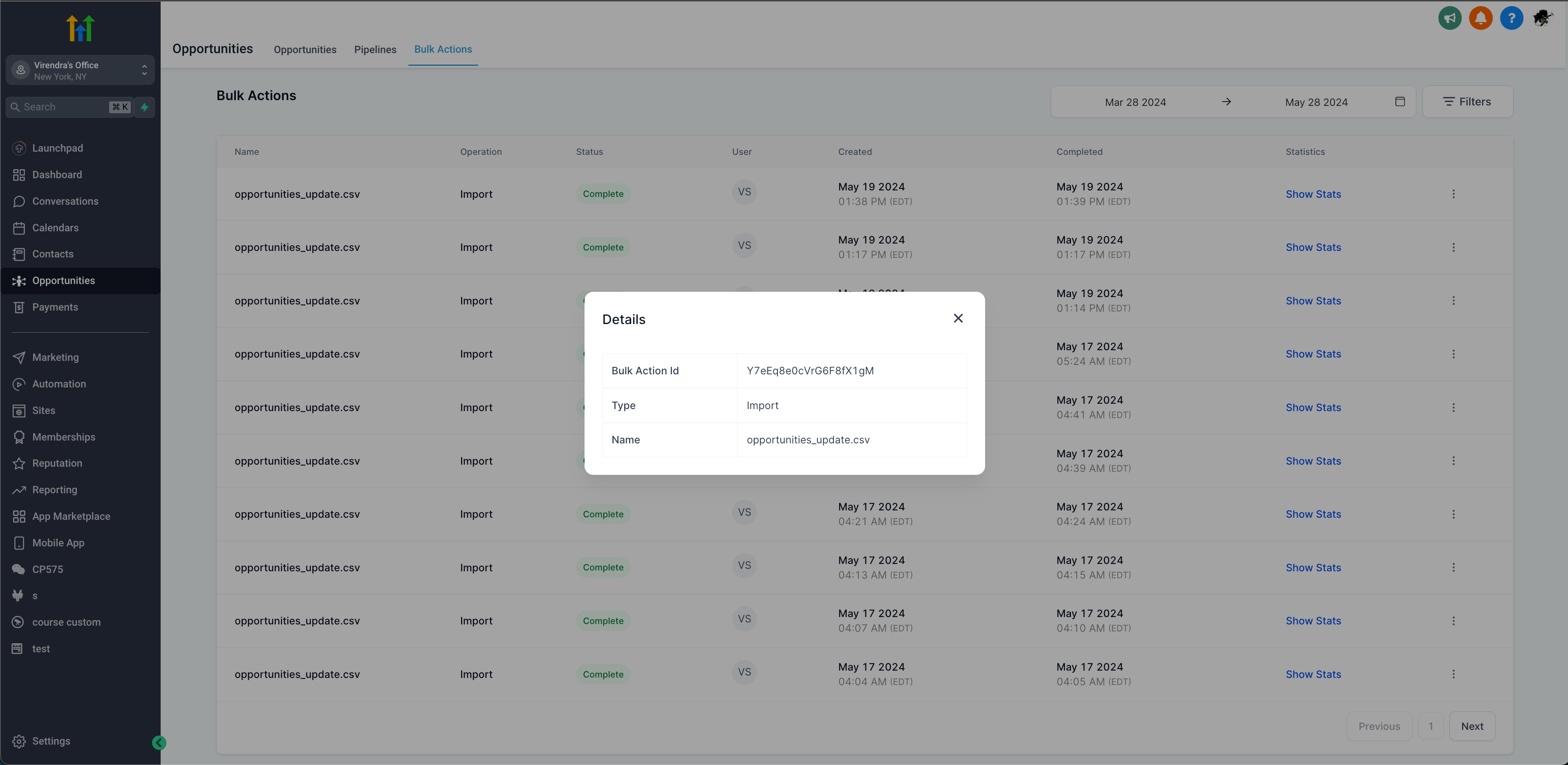Viewport: 1568px width, 765px height.
Task: Close the Details modal dialog
Action: (957, 318)
